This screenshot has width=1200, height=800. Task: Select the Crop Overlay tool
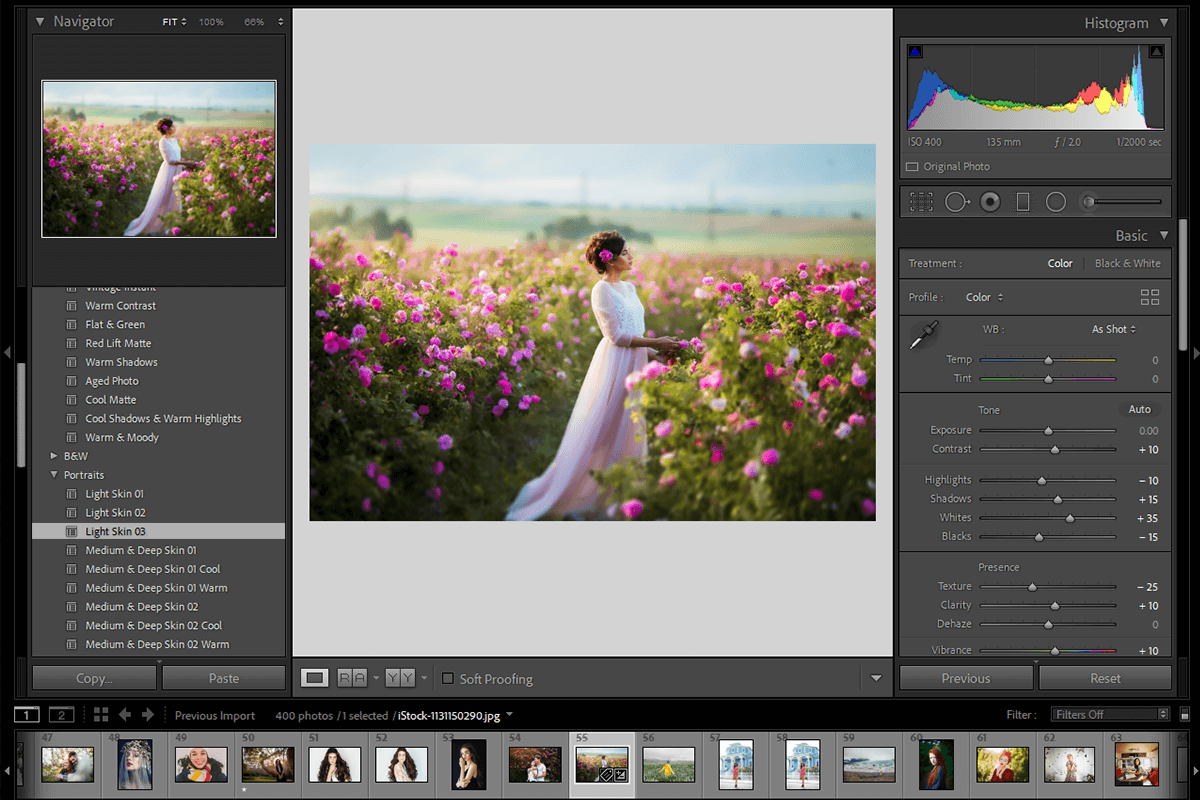(x=921, y=202)
